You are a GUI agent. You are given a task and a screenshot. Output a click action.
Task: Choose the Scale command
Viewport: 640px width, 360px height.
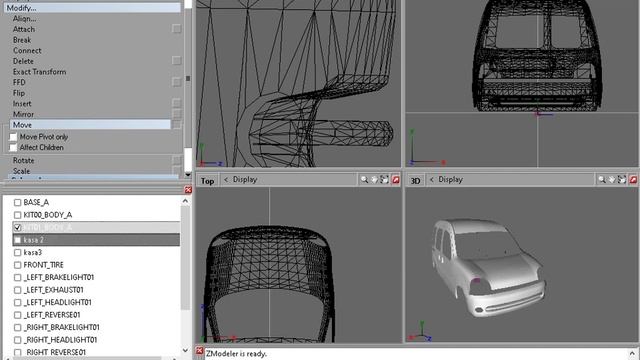coord(21,171)
